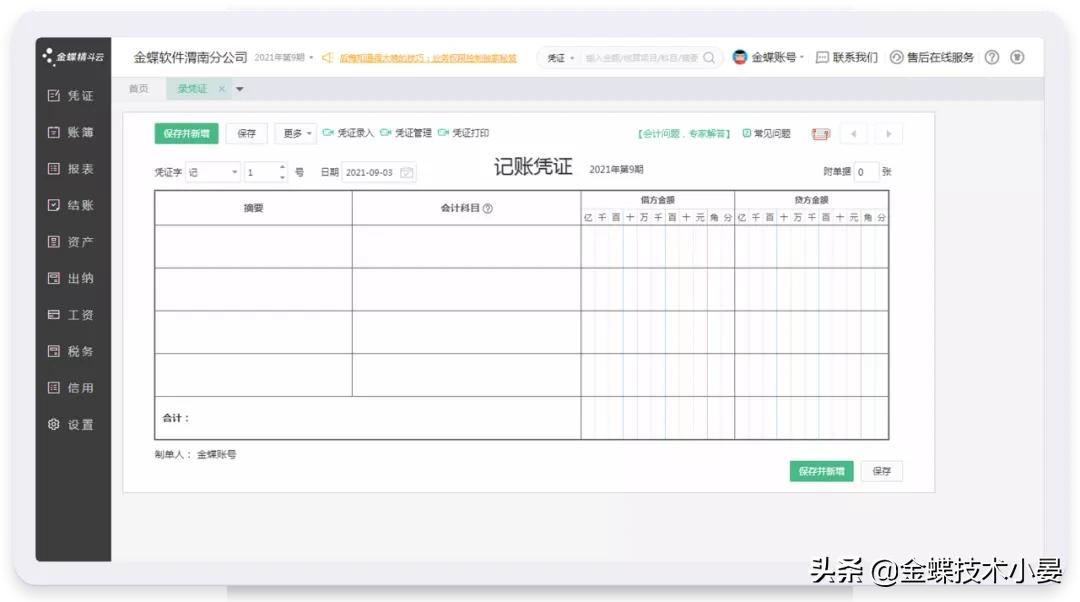Open the 账簿 (Account Books) sidebar icon
This screenshot has width=1080, height=602.
pos(70,132)
